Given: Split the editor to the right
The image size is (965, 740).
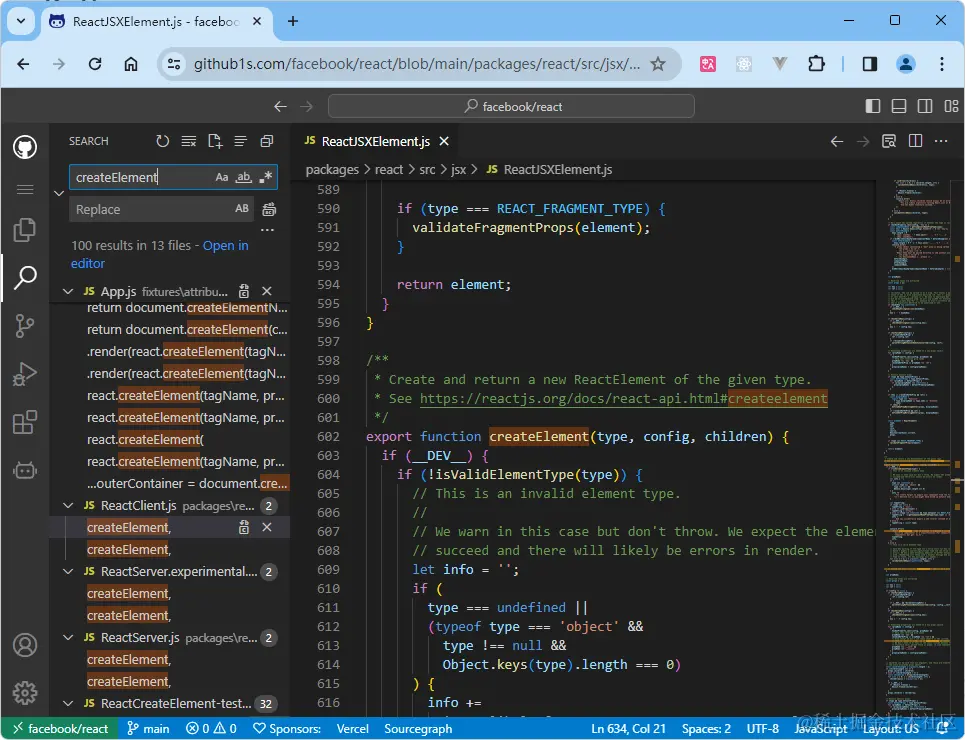Looking at the screenshot, I should (915, 142).
